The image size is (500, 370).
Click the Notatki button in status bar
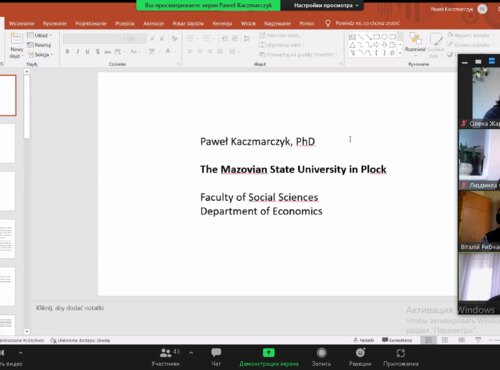[364, 340]
